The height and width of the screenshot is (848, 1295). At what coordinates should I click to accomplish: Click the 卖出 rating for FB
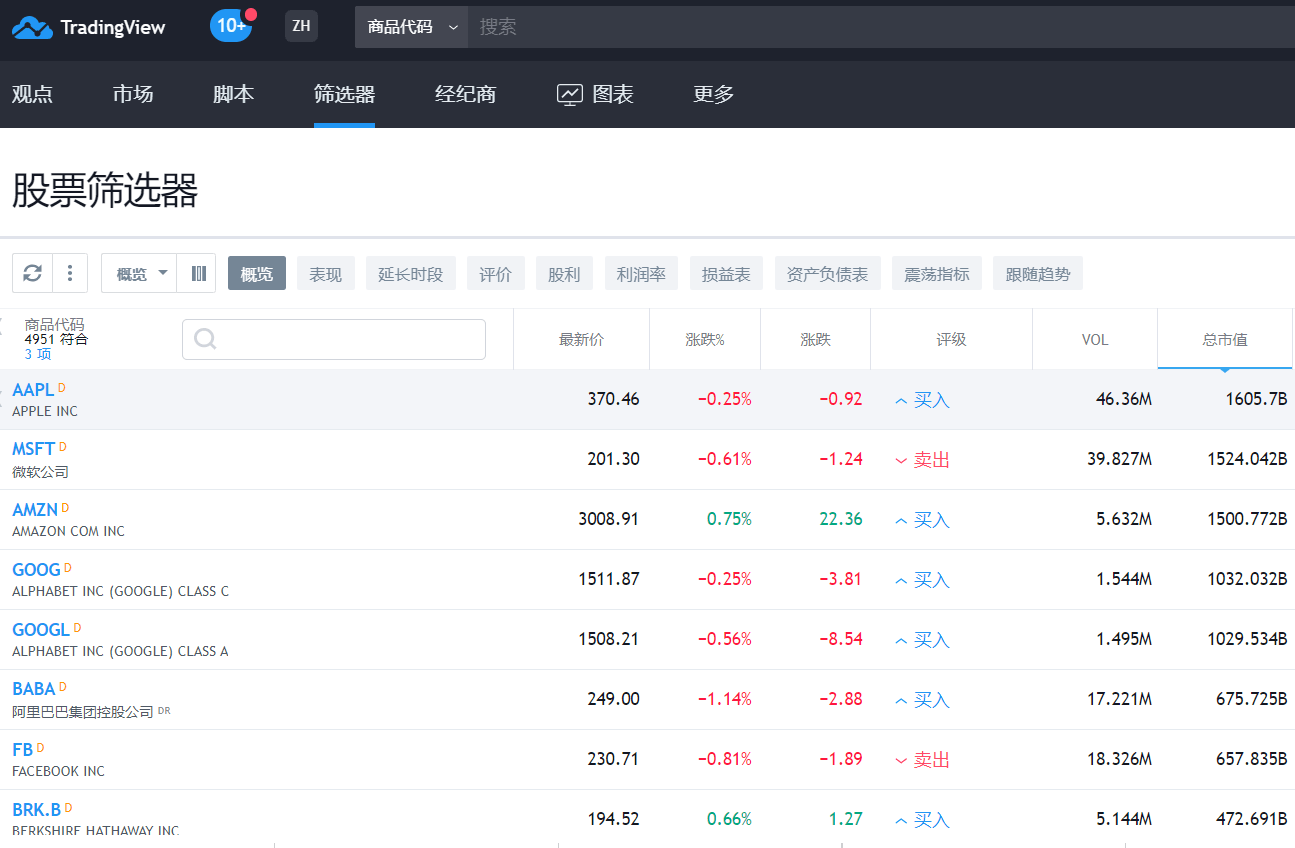point(922,760)
